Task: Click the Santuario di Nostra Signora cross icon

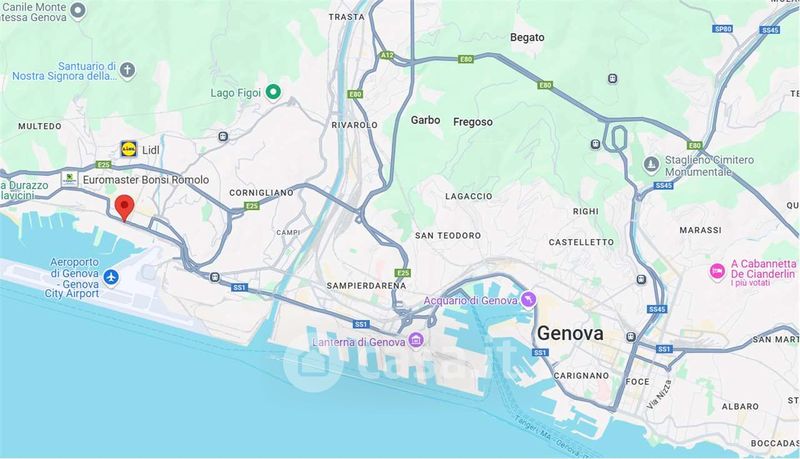Action: 128,69
